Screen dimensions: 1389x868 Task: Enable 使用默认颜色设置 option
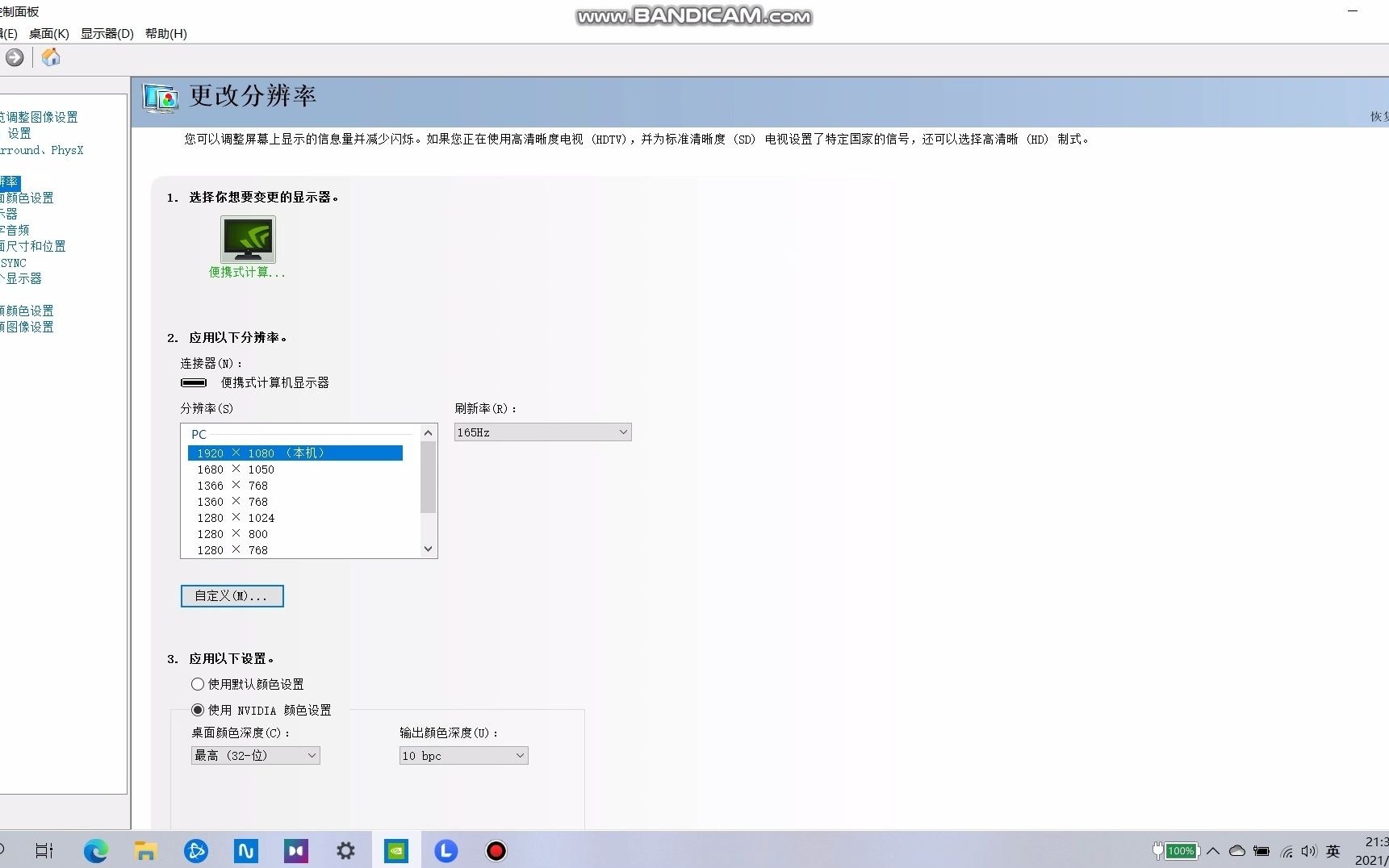pos(198,684)
